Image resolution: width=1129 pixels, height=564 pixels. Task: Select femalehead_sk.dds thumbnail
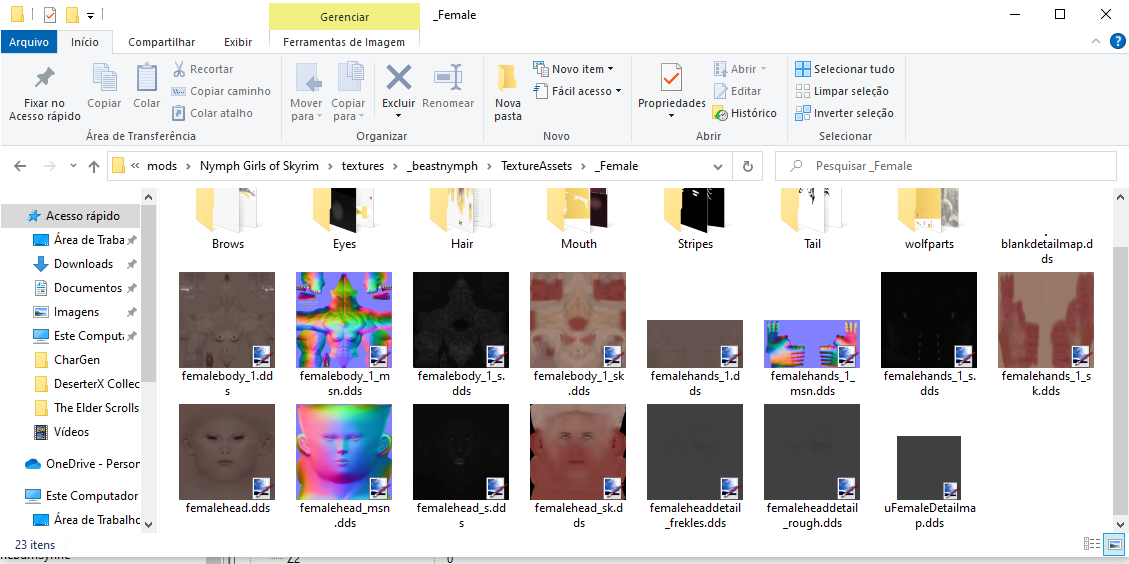pyautogui.click(x=577, y=452)
